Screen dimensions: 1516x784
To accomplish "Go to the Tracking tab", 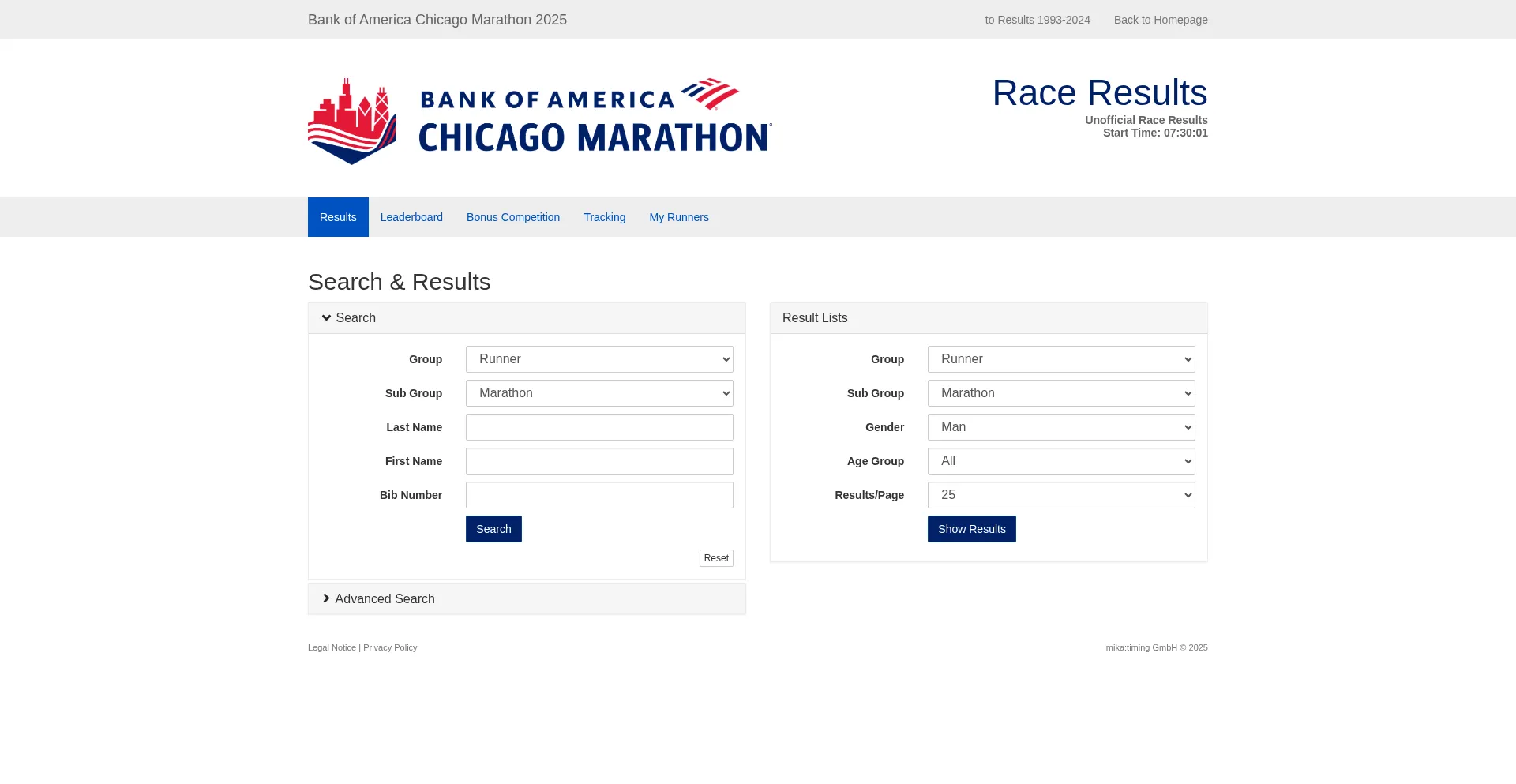I will [604, 217].
